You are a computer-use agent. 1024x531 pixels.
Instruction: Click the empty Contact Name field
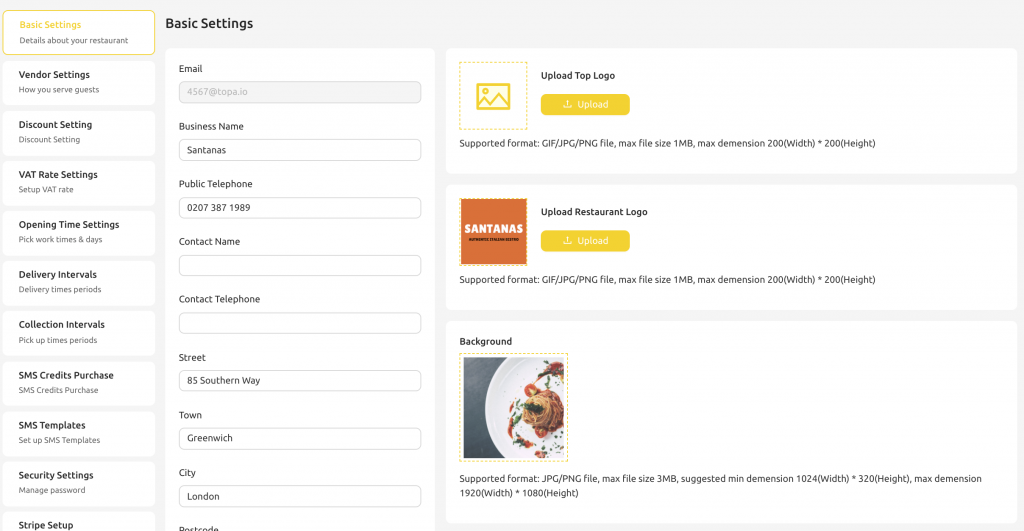pyautogui.click(x=300, y=265)
